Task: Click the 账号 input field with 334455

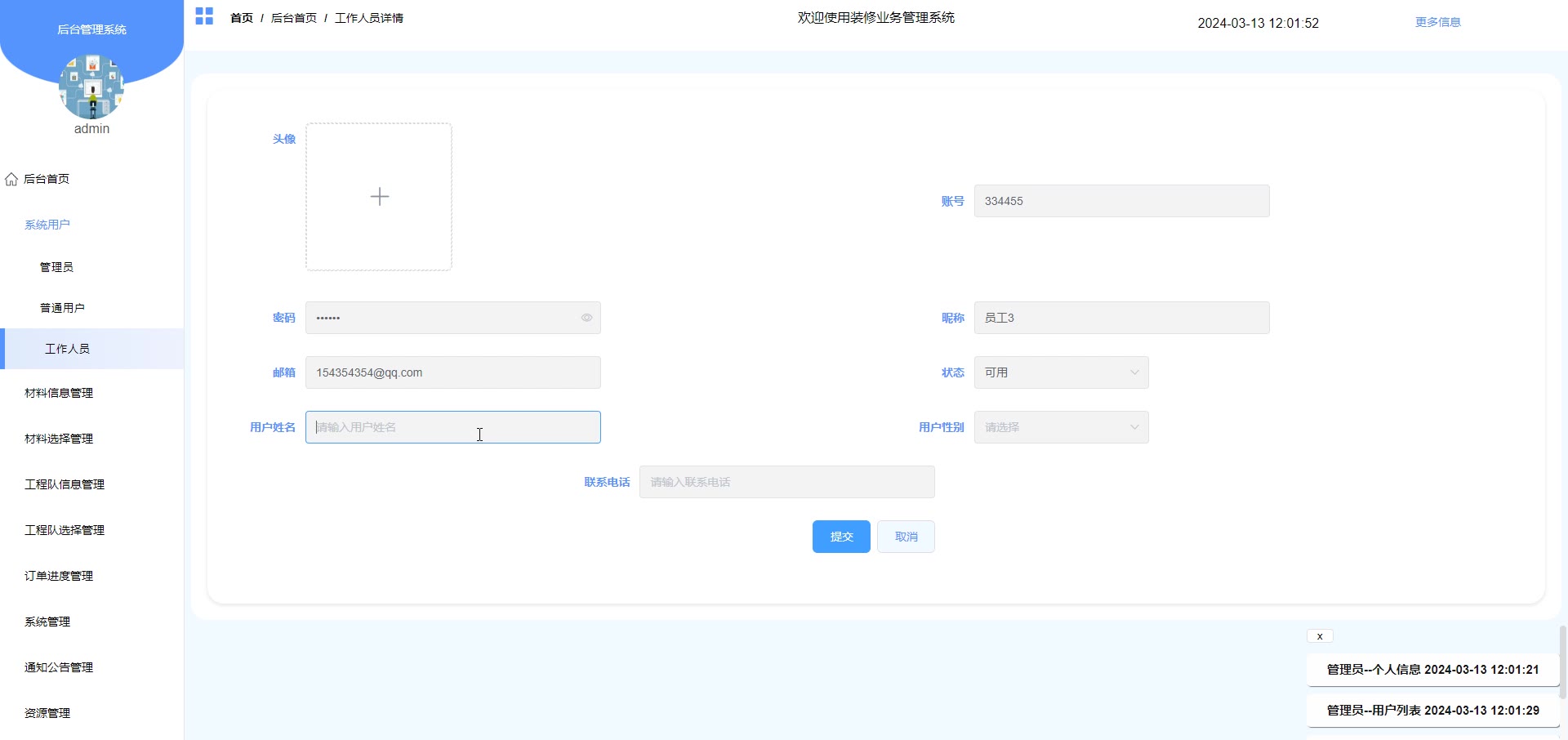Action: click(1121, 201)
